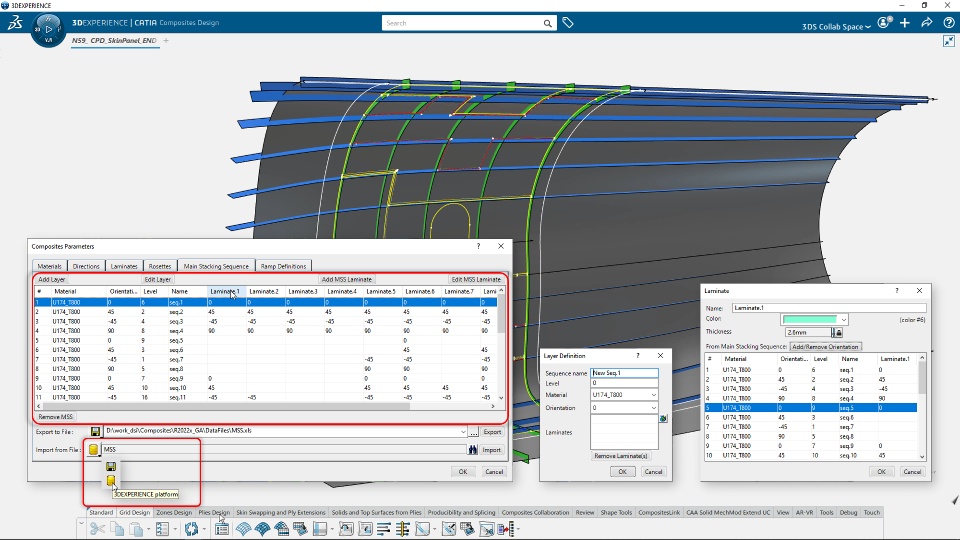Open the Composites Collaboration tab

pyautogui.click(x=535, y=512)
